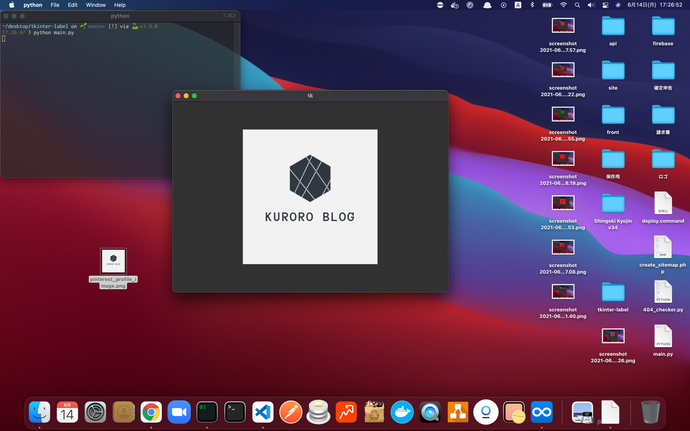Select the deploy.command file on desktop
The image size is (690, 431).
pyautogui.click(x=663, y=207)
